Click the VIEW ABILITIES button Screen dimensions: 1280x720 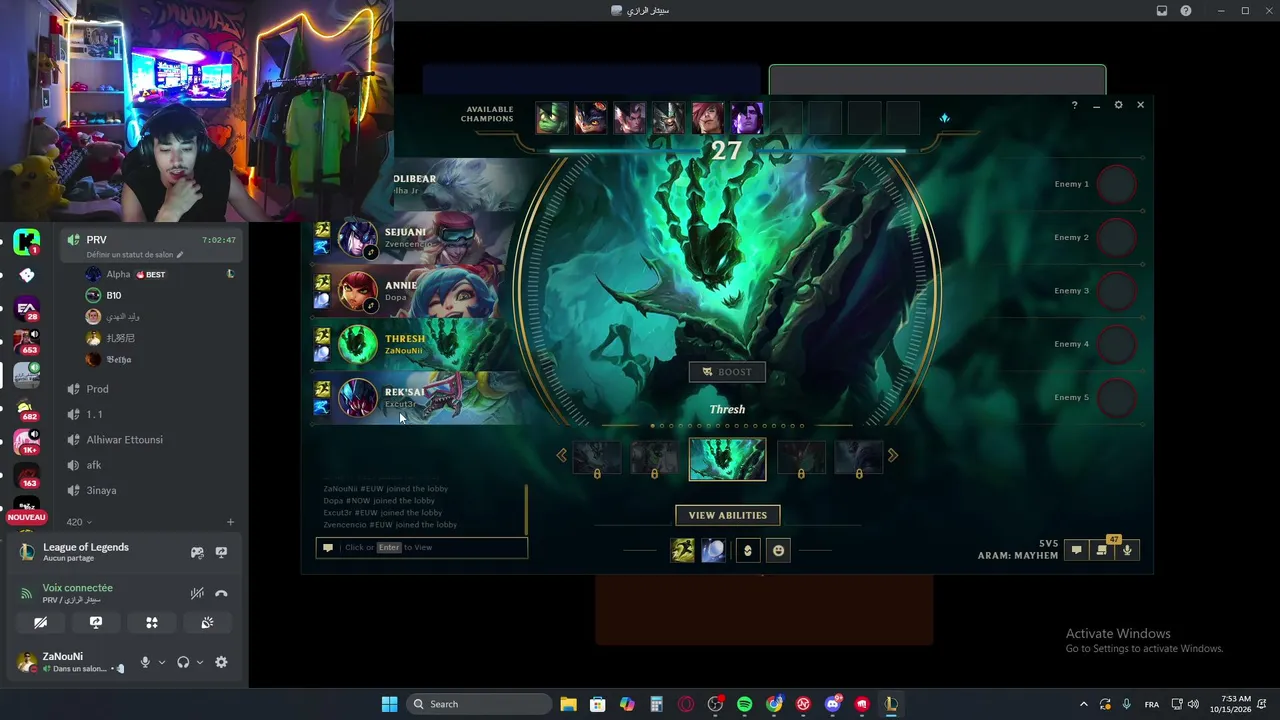pyautogui.click(x=727, y=515)
